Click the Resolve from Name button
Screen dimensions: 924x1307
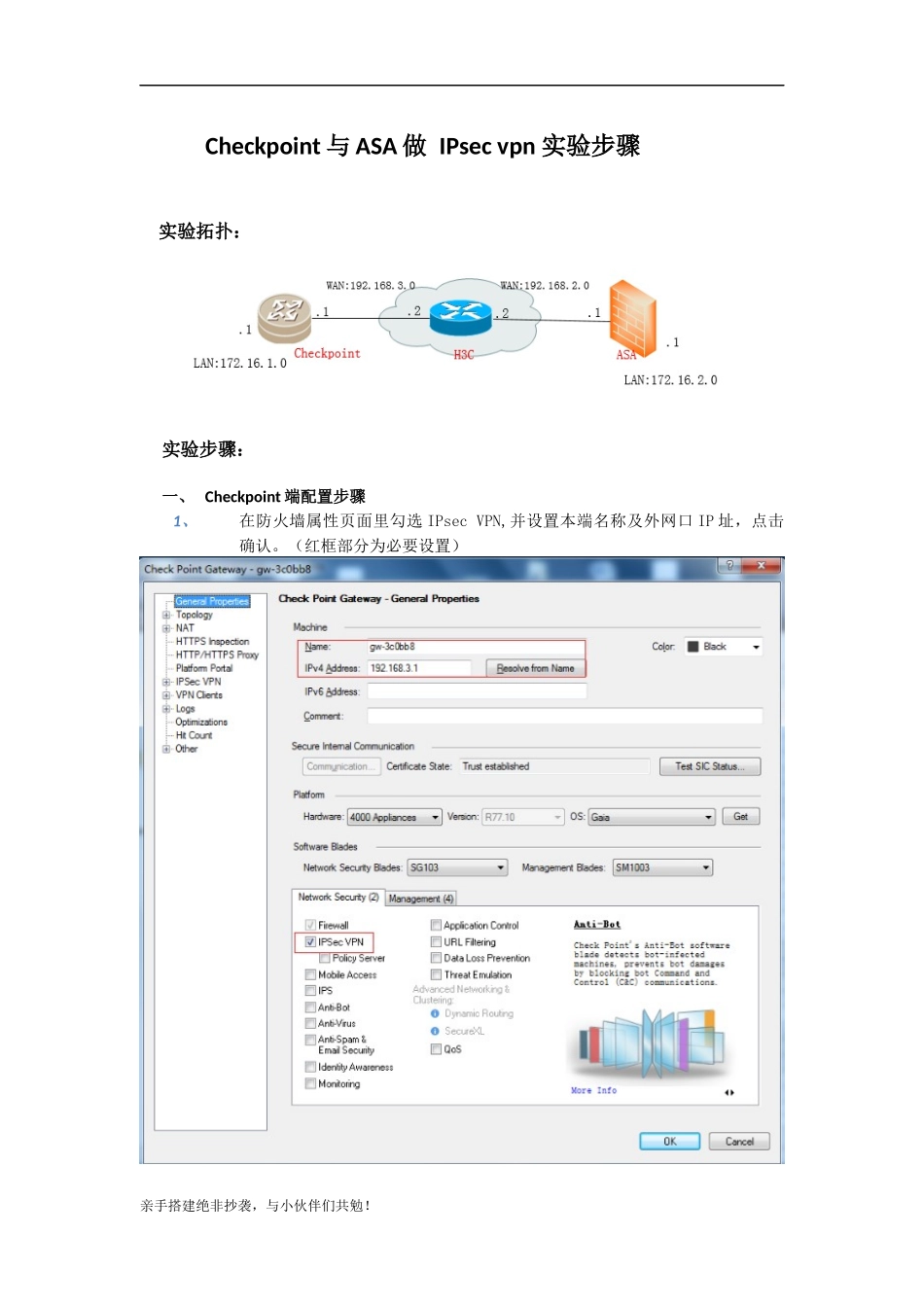click(x=535, y=668)
